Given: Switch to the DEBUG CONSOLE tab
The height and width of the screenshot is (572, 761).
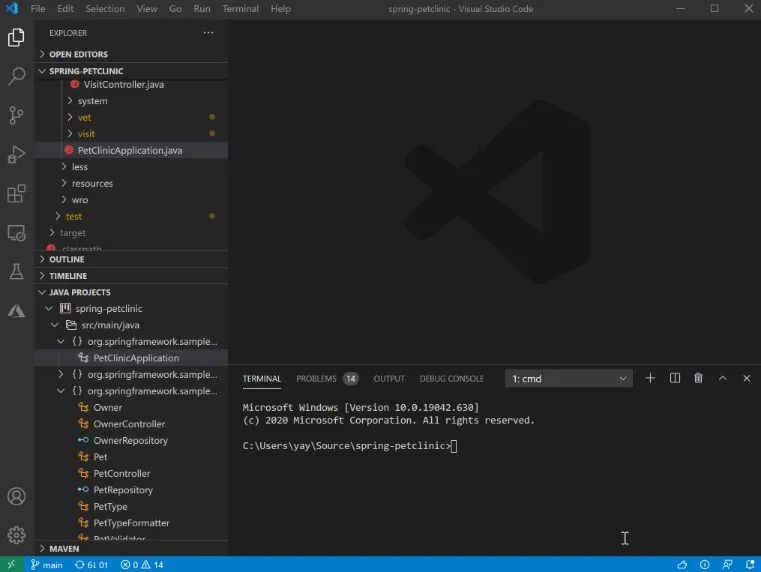Looking at the screenshot, I should [451, 378].
